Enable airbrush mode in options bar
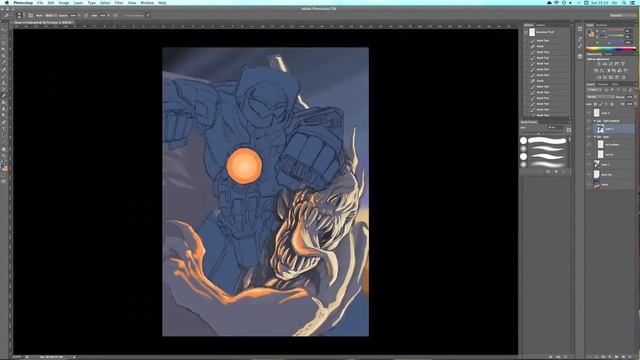The height and width of the screenshot is (360, 640). (116, 16)
